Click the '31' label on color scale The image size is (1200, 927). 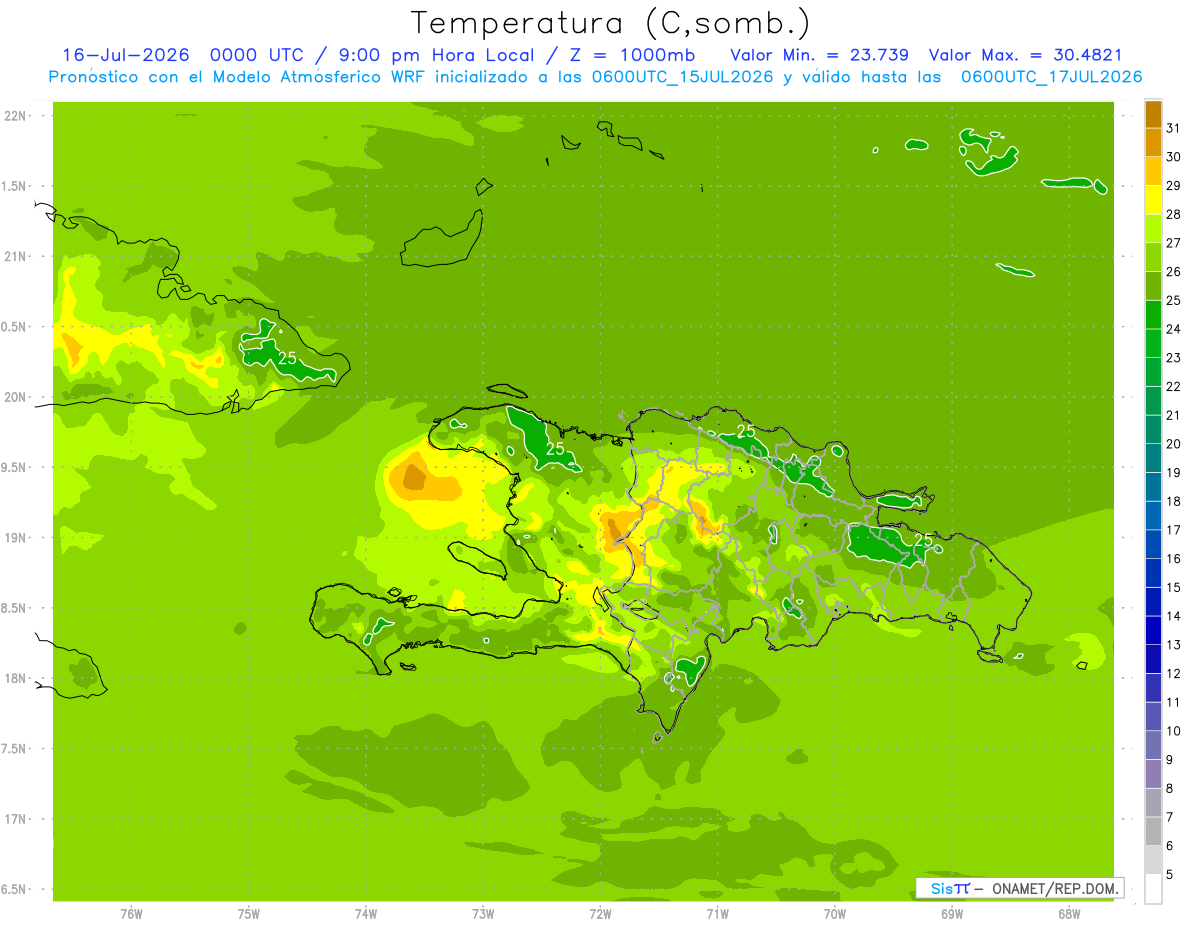1173,128
